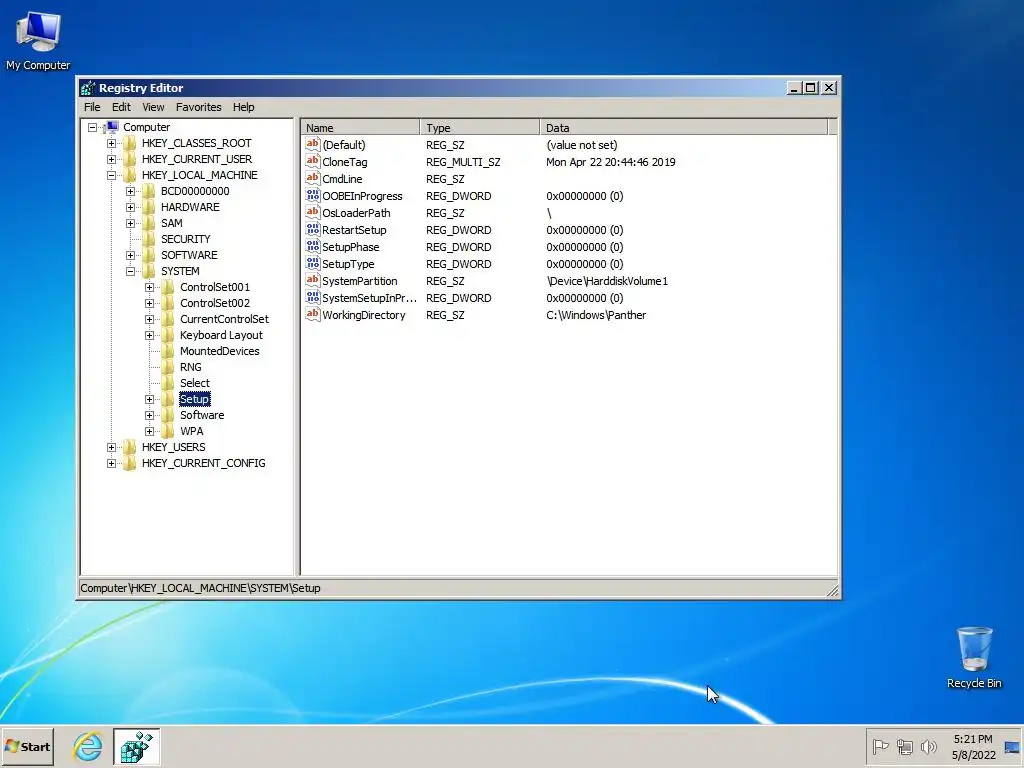Open the File menu
1024x768 pixels.
[92, 107]
